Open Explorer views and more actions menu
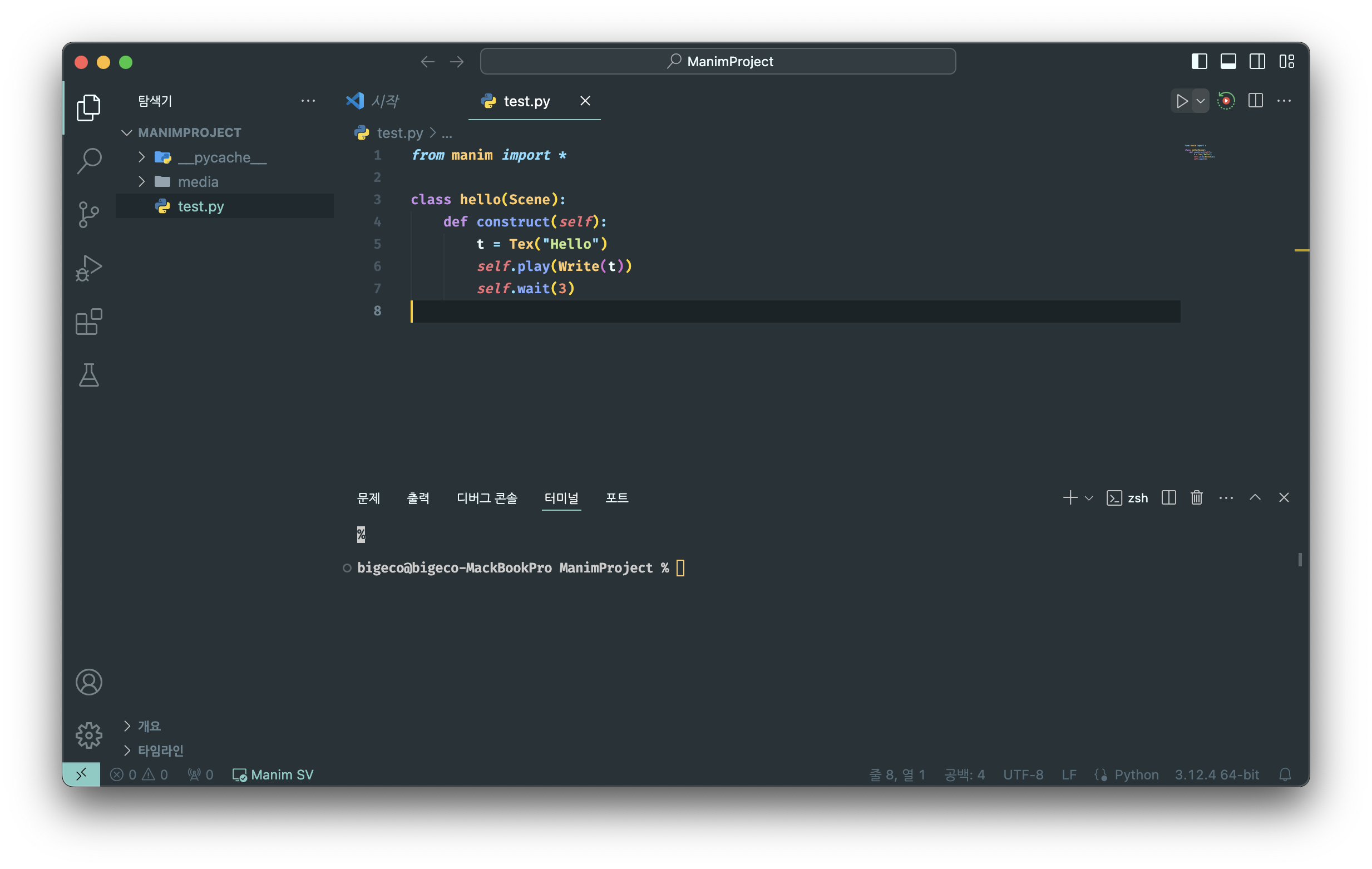 [308, 101]
